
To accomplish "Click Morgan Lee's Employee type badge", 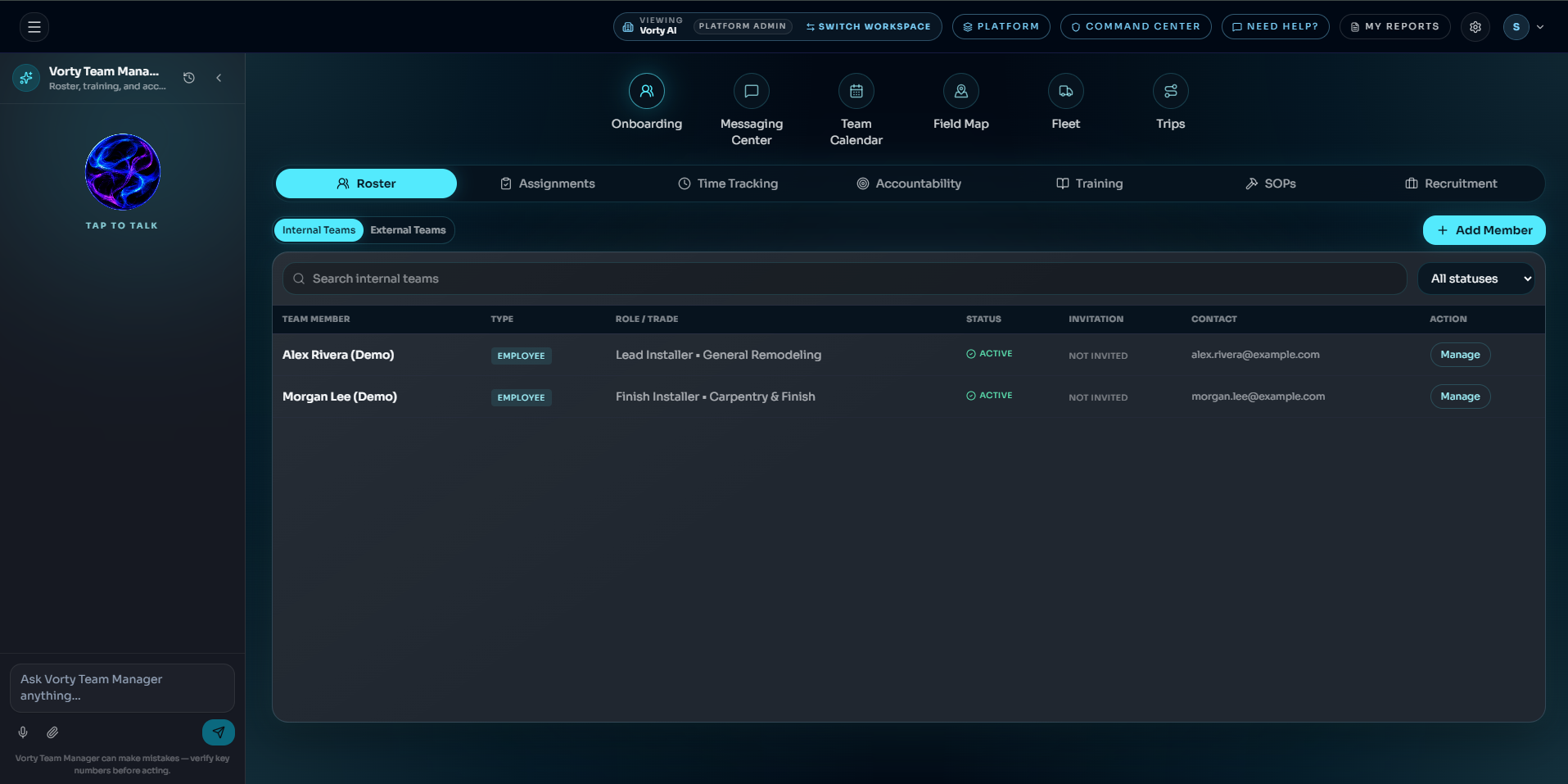I will (521, 397).
